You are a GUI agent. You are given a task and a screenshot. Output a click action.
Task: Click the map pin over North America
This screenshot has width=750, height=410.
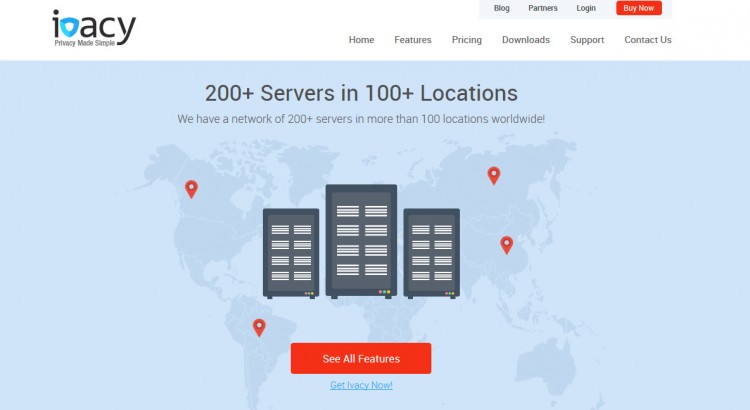191,189
